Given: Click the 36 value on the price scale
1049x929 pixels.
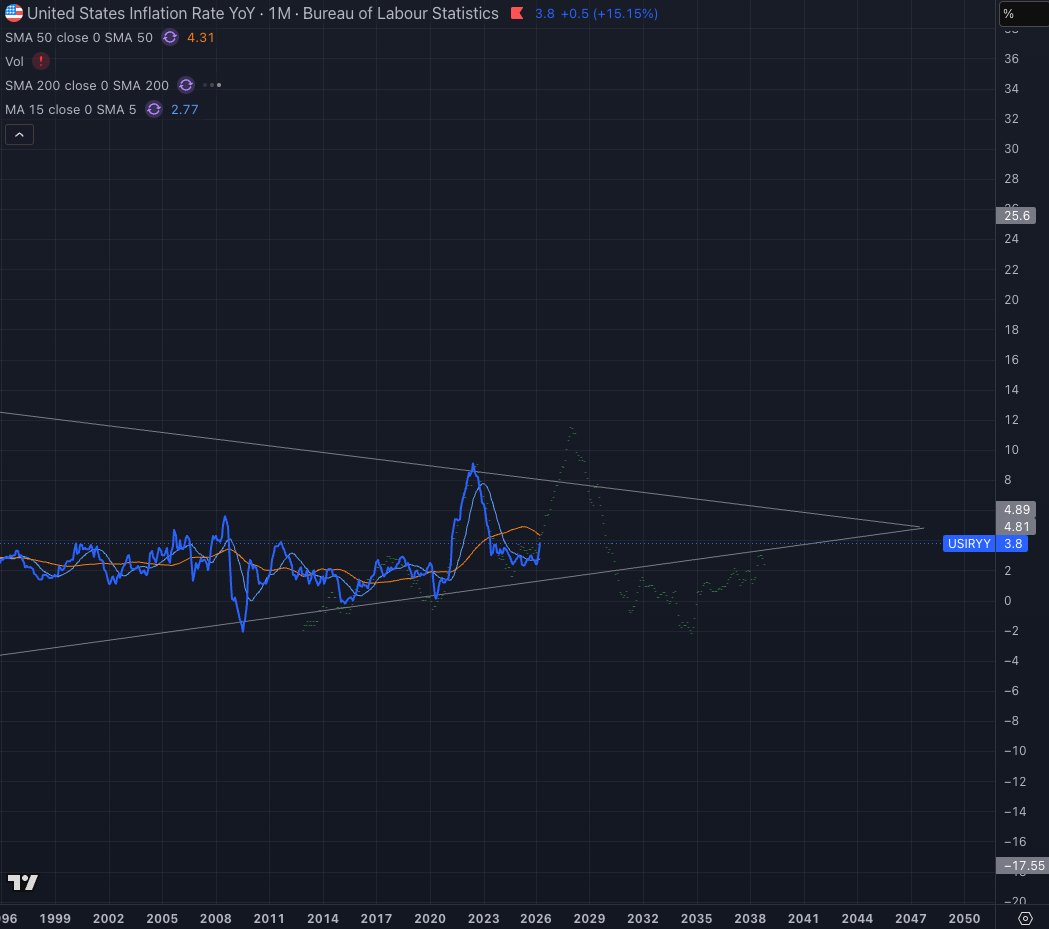Looking at the screenshot, I should [1011, 59].
